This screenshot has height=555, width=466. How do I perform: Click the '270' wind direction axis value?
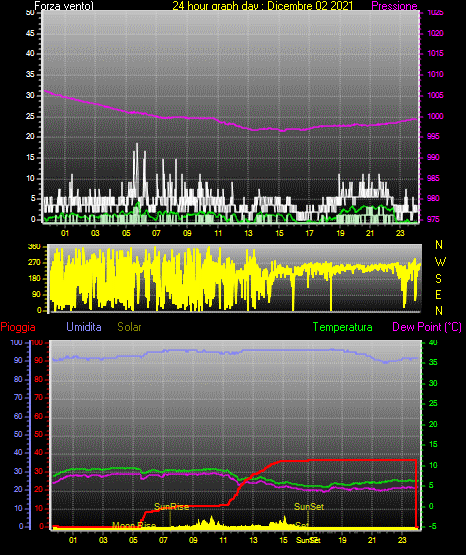click(x=34, y=262)
